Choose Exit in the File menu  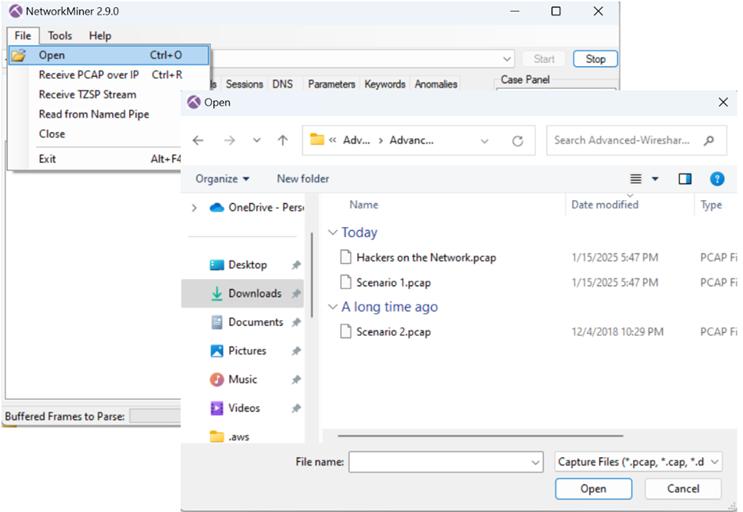coord(95,159)
